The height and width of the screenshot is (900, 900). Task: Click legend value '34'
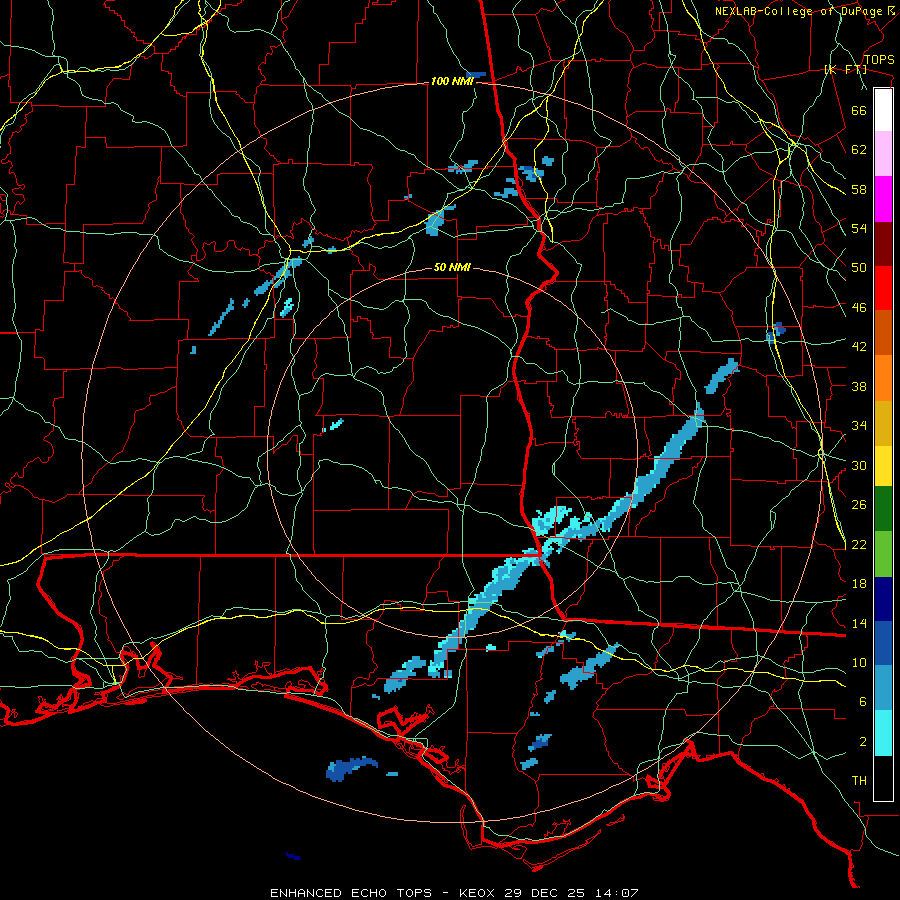[859, 426]
